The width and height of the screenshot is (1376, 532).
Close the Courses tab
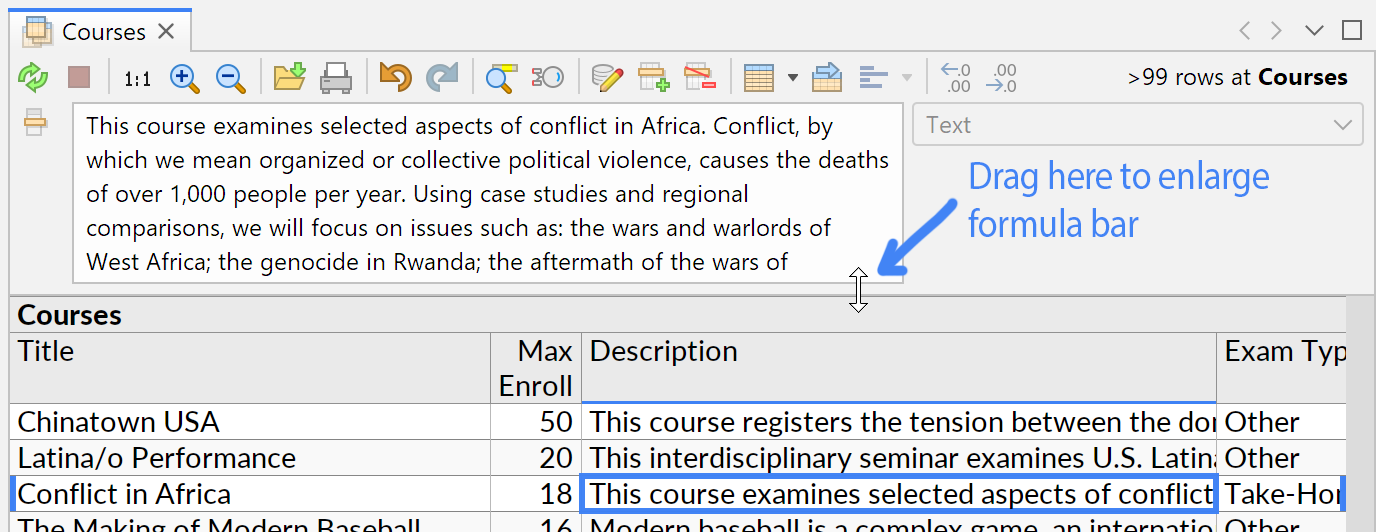tap(166, 31)
